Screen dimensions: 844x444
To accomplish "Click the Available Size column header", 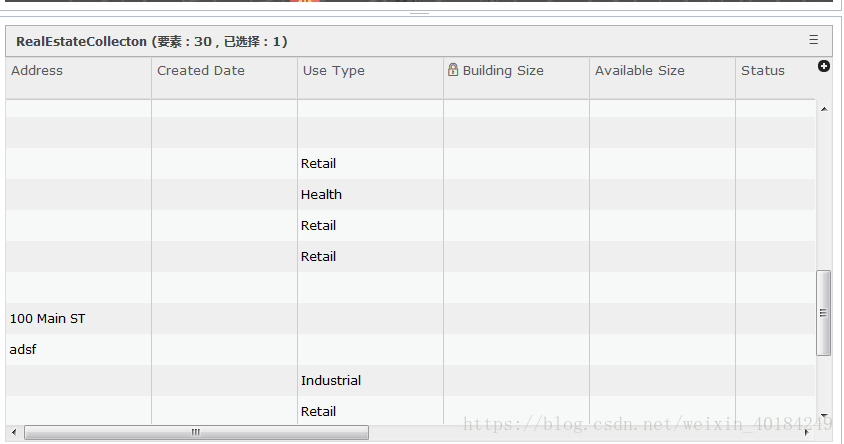I will point(640,71).
